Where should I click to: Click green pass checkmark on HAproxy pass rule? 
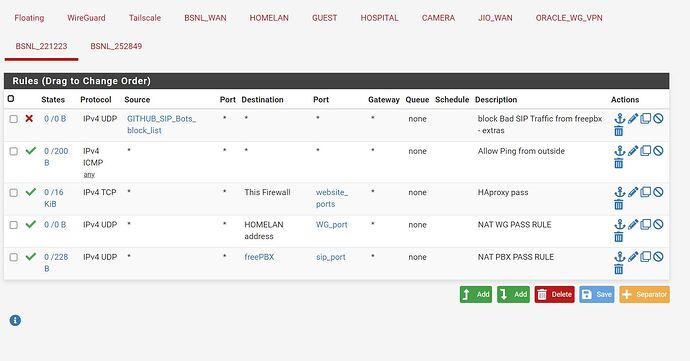[x=30, y=192]
